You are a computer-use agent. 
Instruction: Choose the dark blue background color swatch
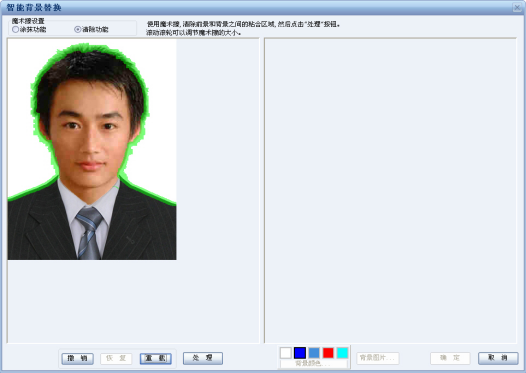click(300, 353)
